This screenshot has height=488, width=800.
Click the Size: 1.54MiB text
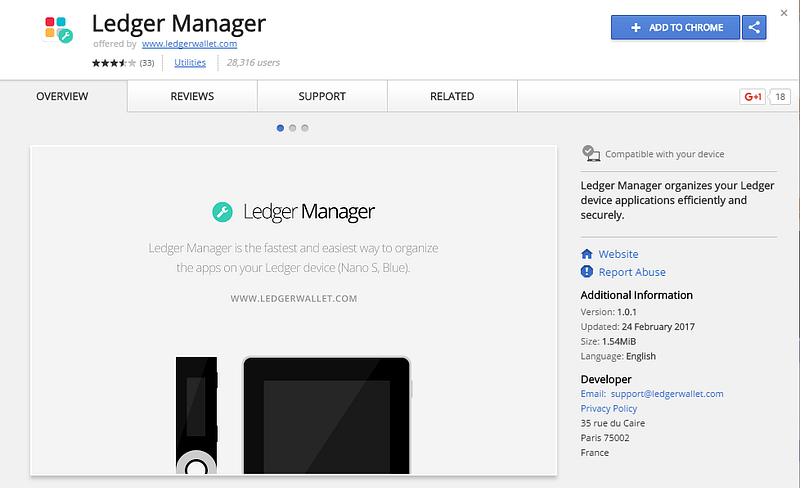click(608, 341)
